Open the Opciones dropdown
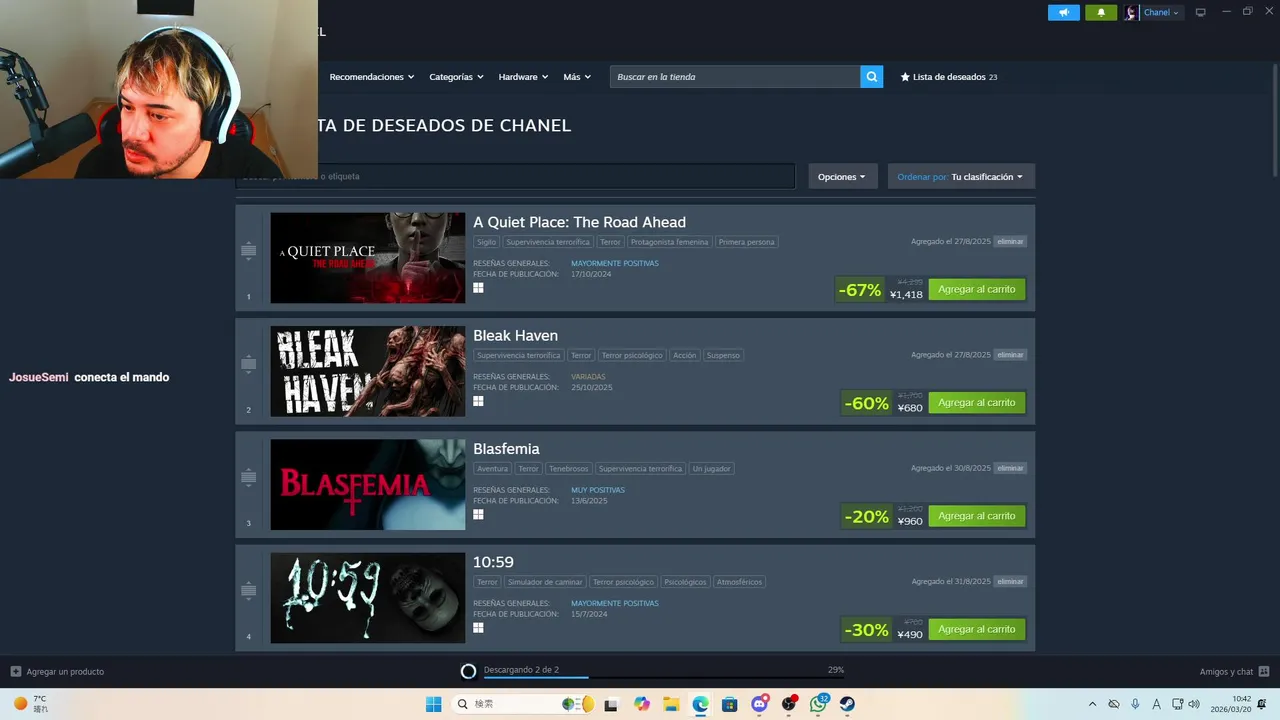Image resolution: width=1280 pixels, height=720 pixels. pos(842,176)
